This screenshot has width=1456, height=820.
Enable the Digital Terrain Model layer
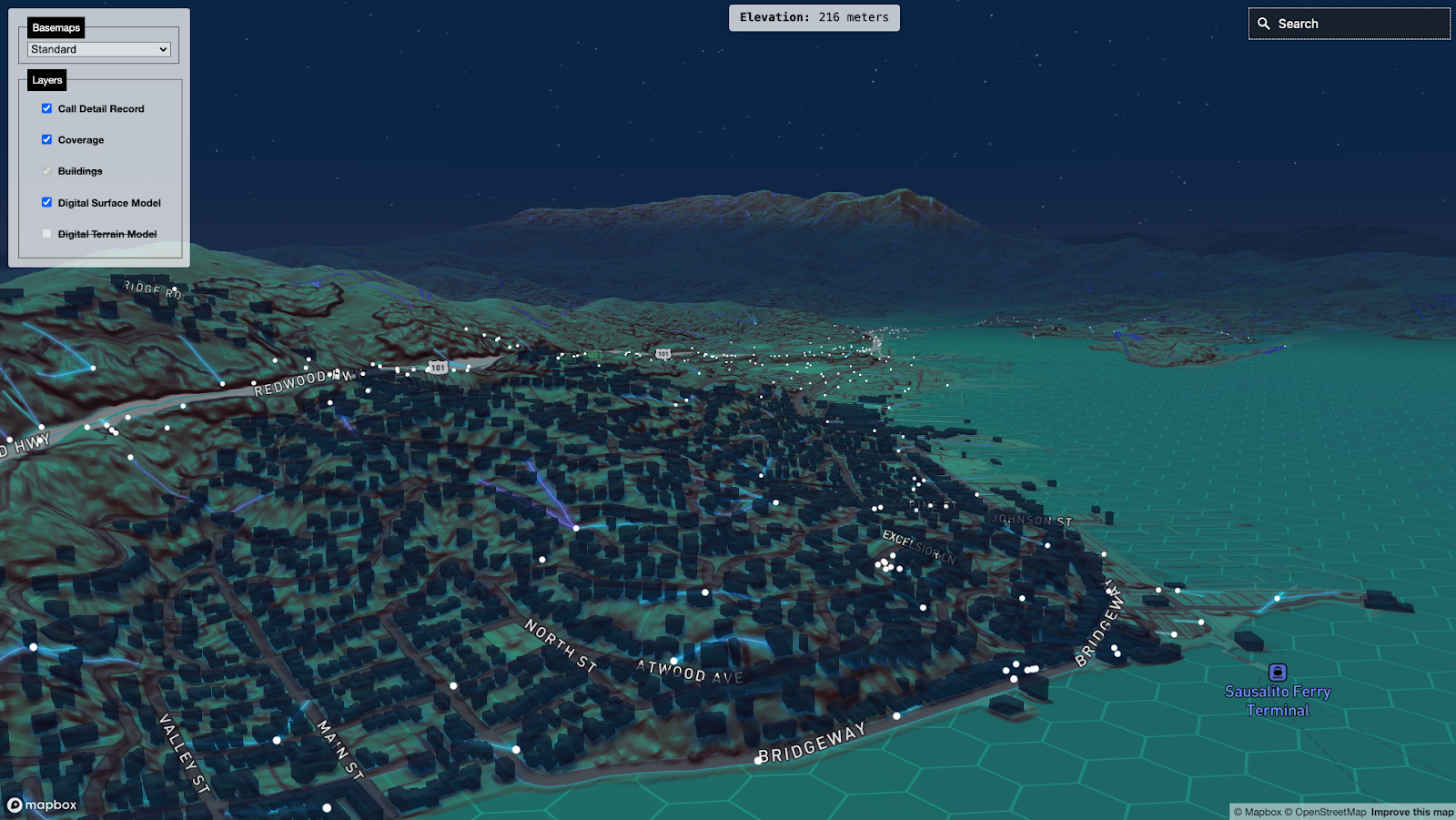point(46,233)
